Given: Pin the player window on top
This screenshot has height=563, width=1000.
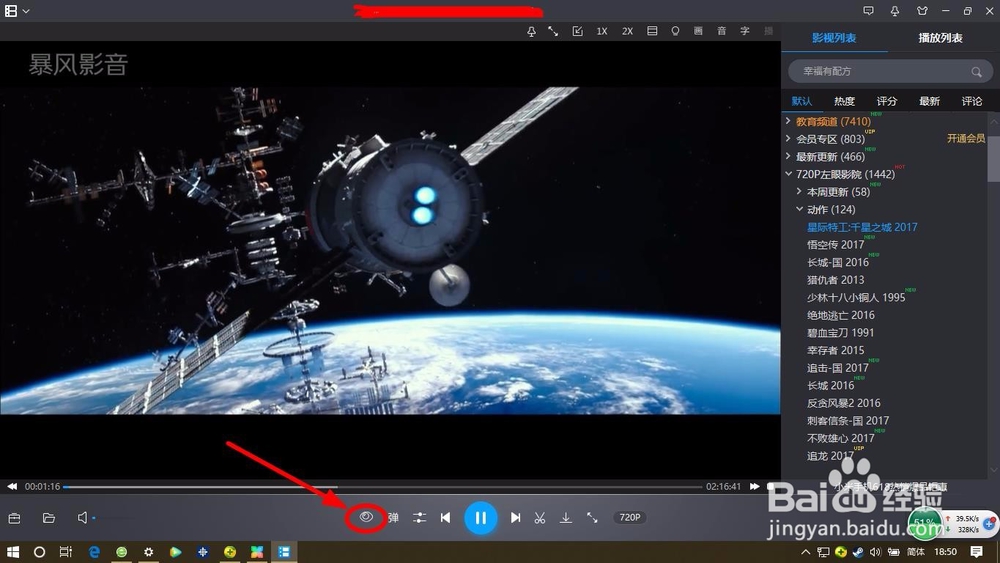Looking at the screenshot, I should (531, 31).
